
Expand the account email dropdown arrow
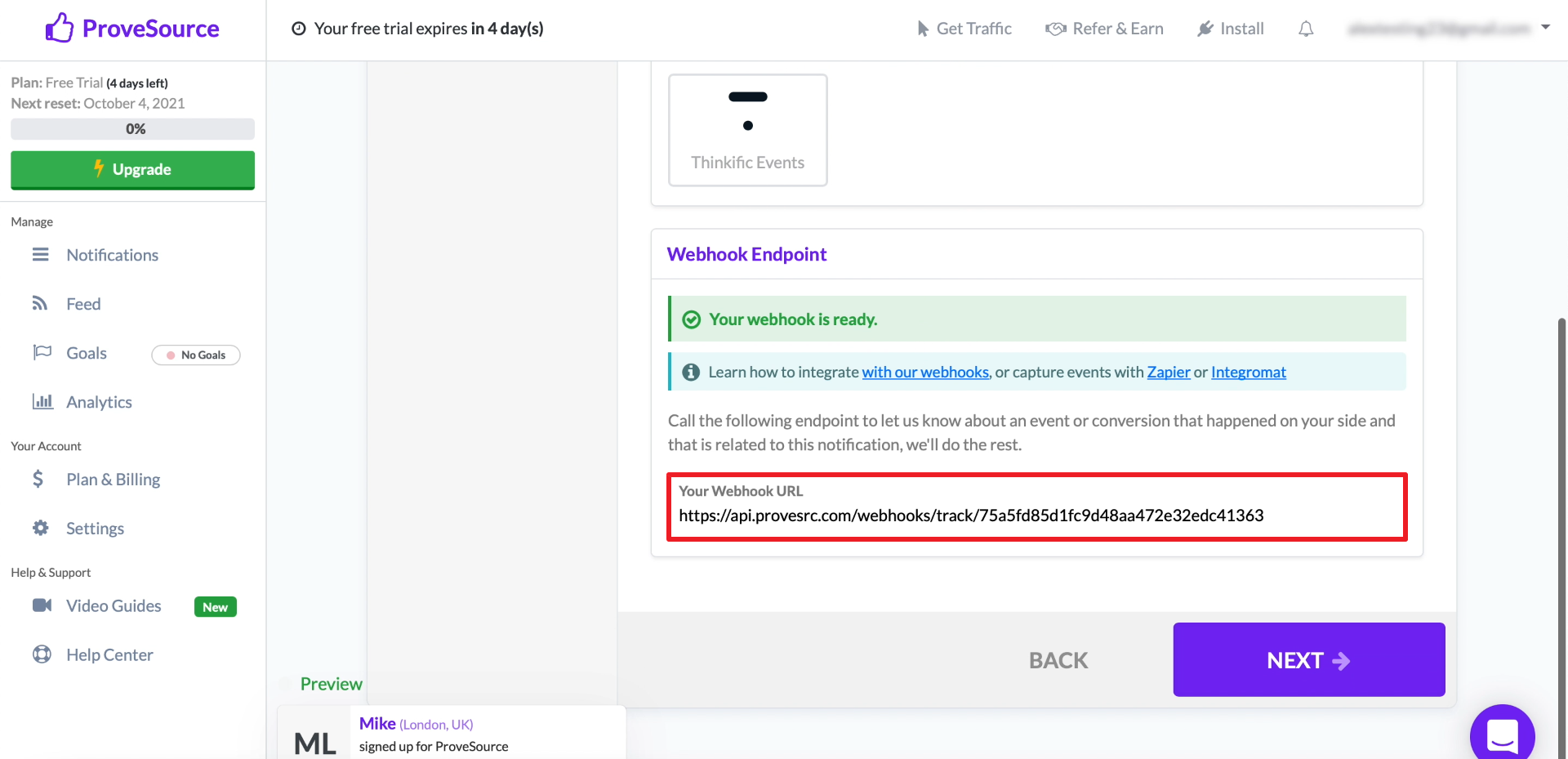(1545, 27)
